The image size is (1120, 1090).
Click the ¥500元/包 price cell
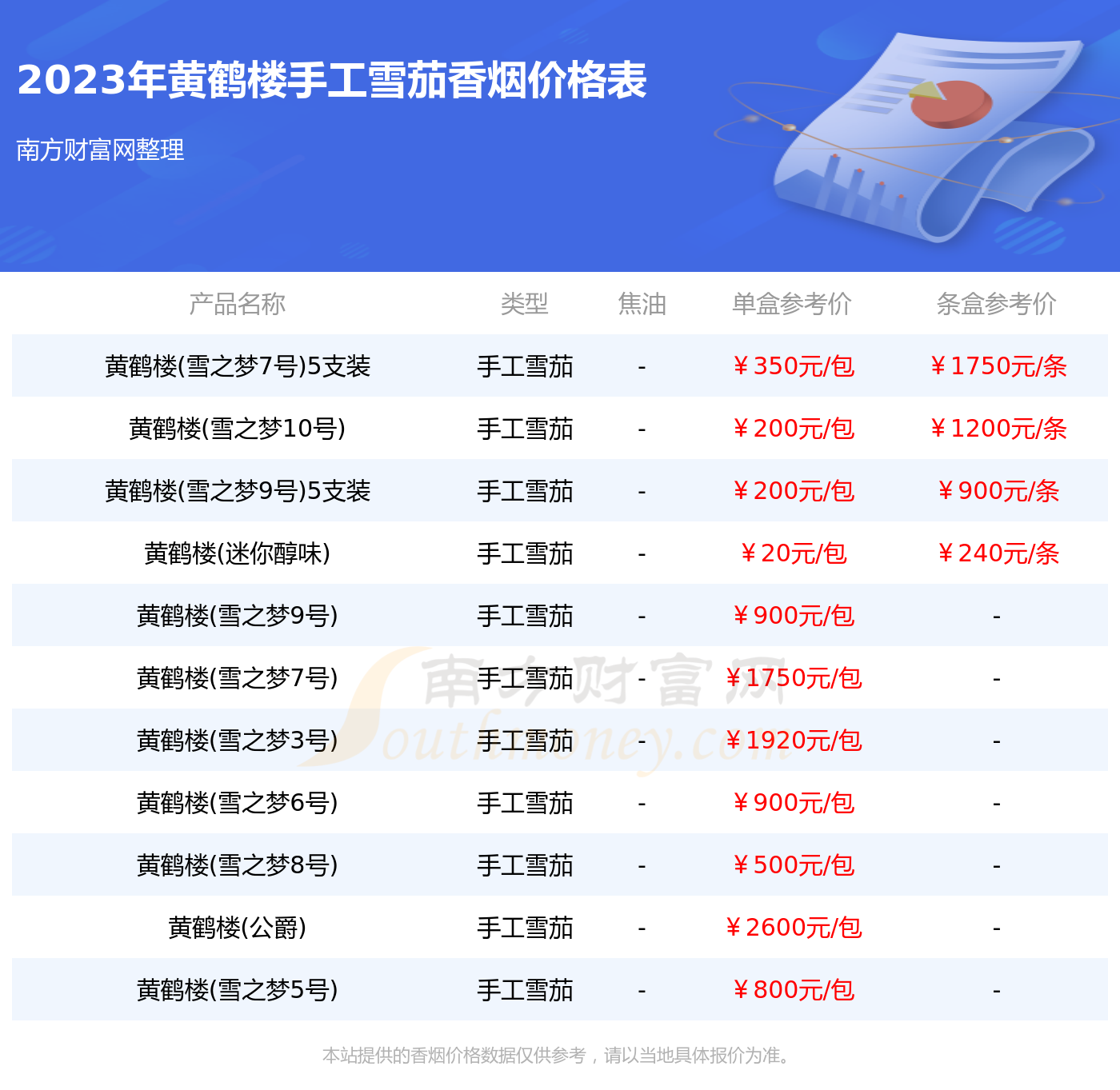793,865
